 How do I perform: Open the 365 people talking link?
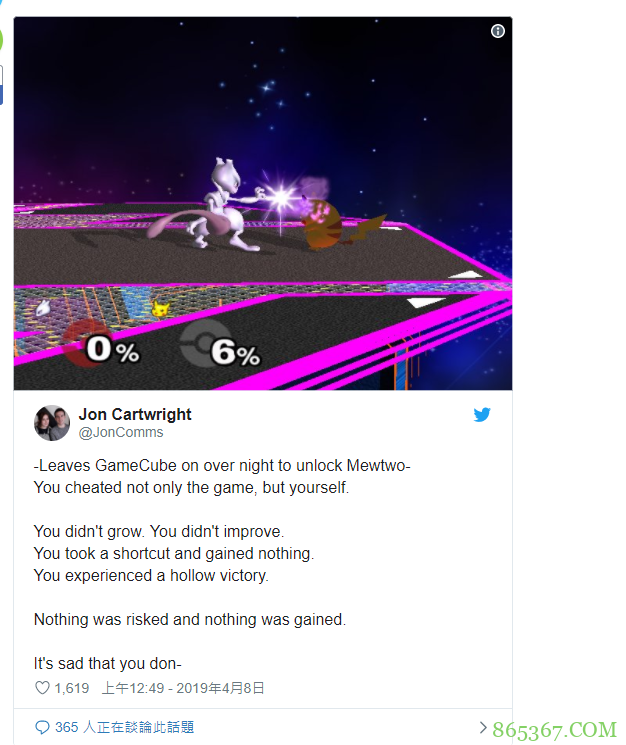[124, 727]
